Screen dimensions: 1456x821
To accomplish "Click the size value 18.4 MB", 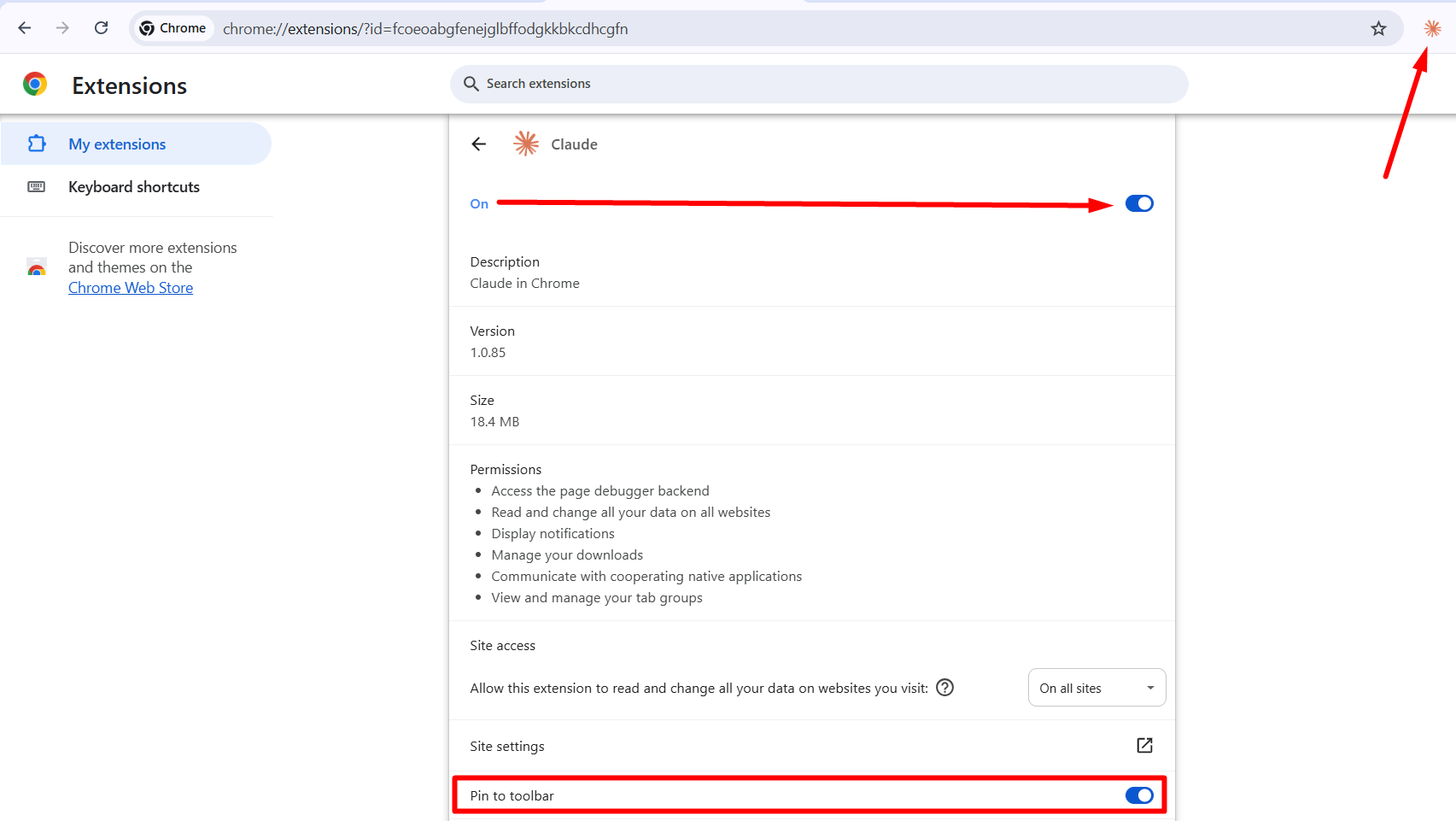I will coord(494,421).
